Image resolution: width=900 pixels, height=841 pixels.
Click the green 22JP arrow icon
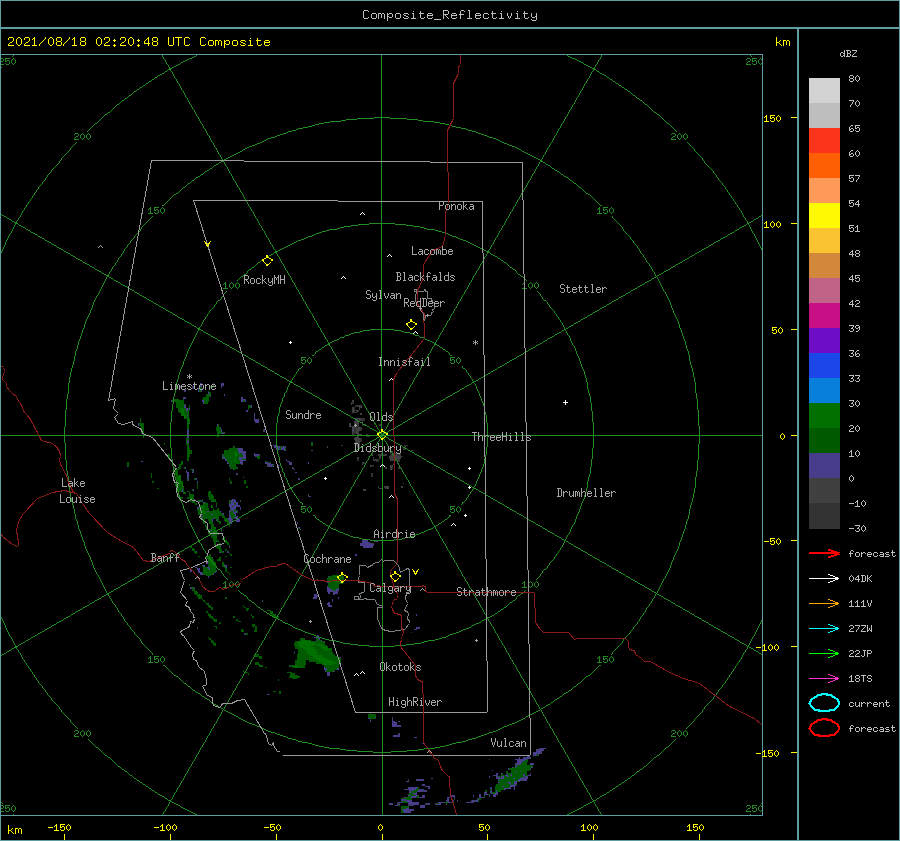tap(824, 653)
